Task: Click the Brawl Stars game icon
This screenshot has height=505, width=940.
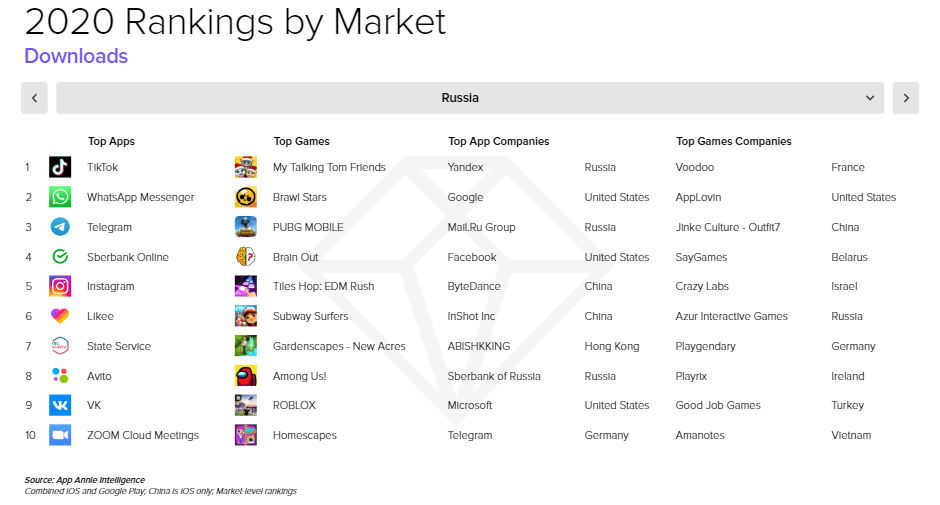Action: (x=246, y=197)
